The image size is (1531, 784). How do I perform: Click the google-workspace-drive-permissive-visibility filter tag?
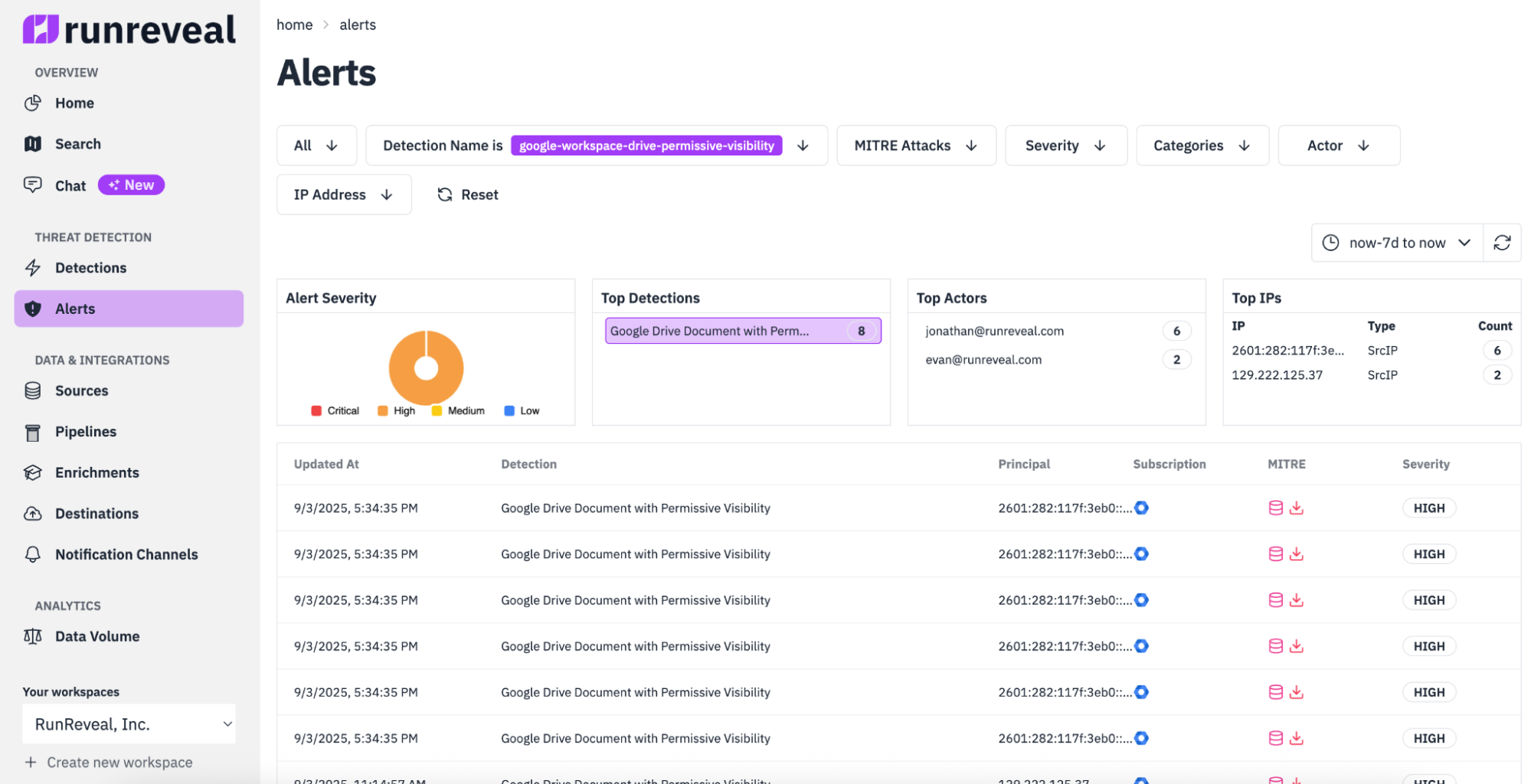646,145
